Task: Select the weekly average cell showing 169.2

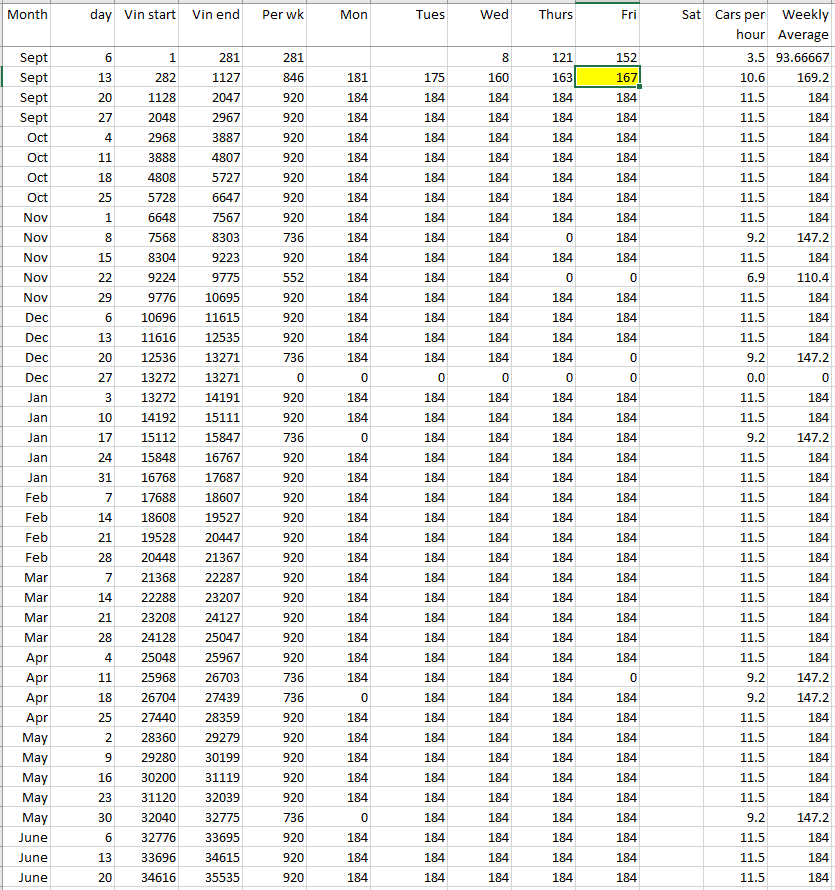Action: [x=802, y=78]
